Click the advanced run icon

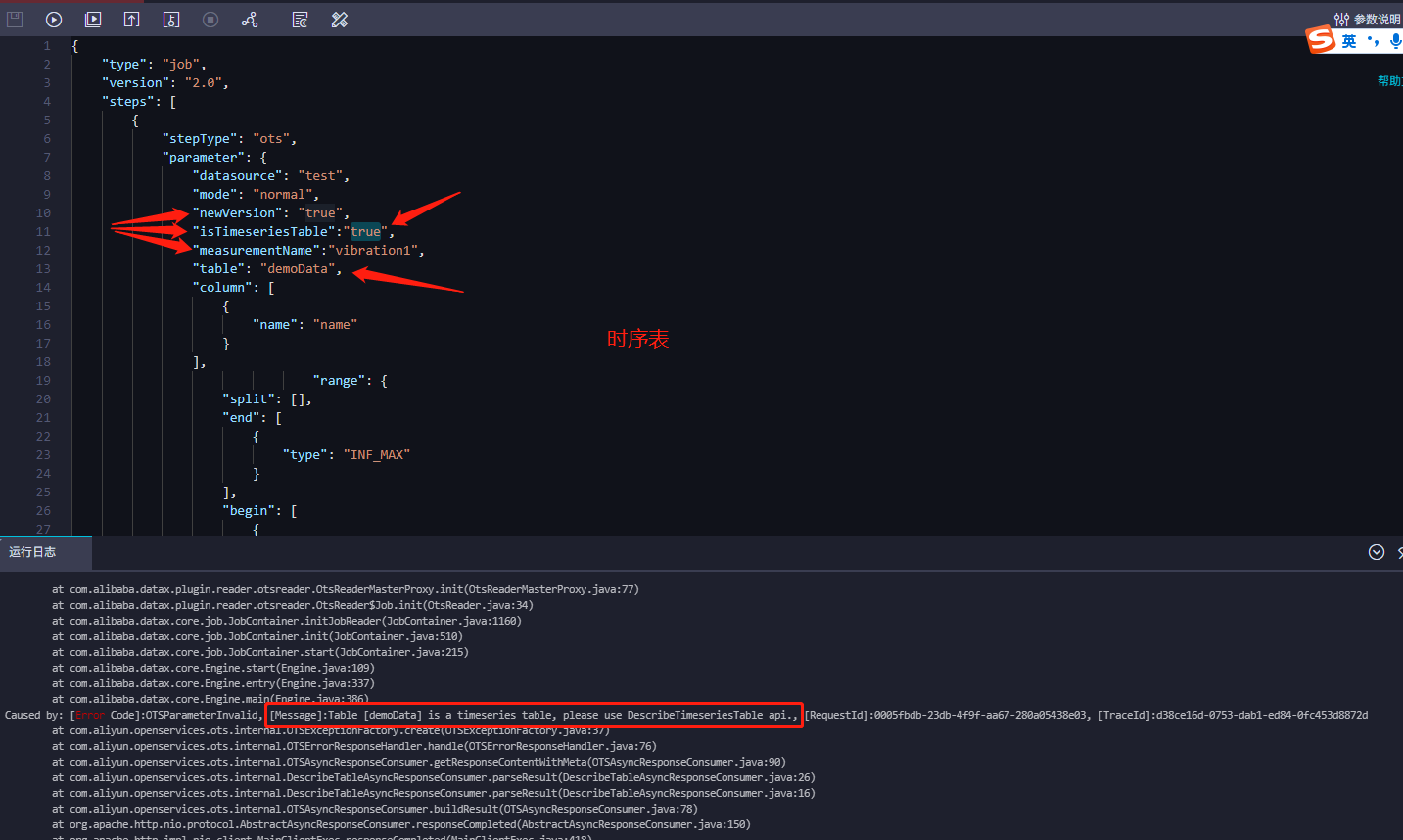point(93,19)
